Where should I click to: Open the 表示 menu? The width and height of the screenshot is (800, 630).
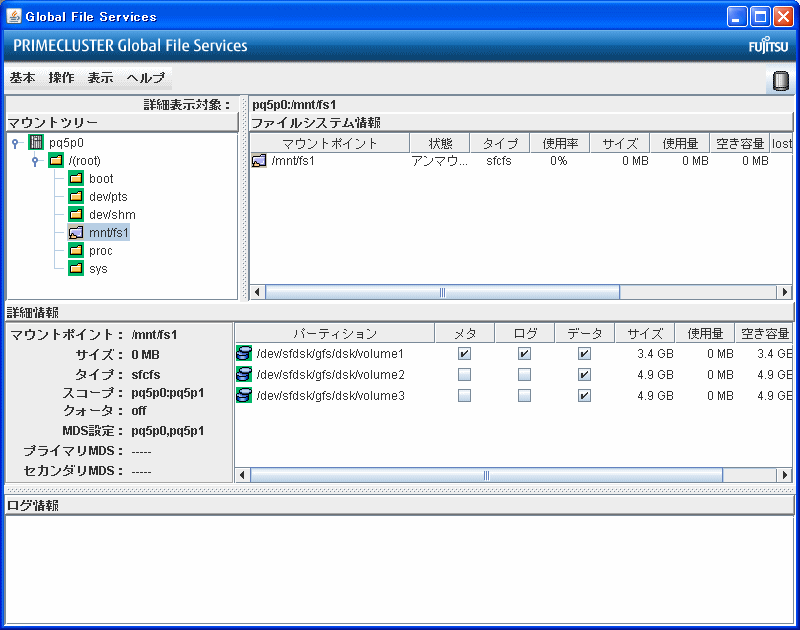coord(101,78)
